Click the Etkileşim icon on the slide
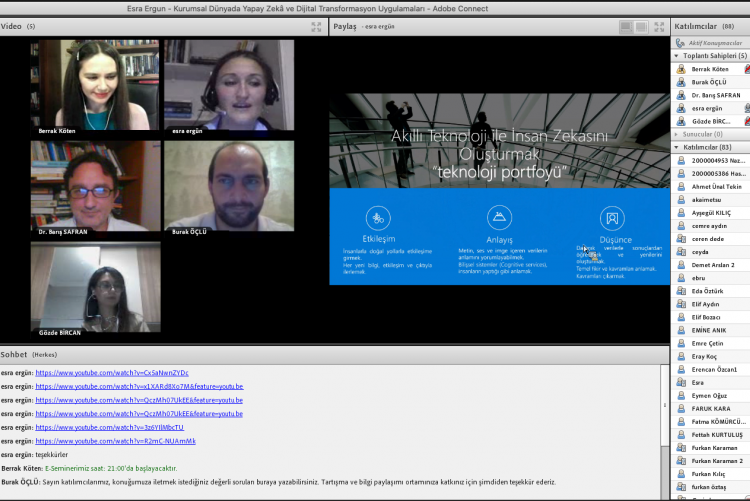 [378, 217]
